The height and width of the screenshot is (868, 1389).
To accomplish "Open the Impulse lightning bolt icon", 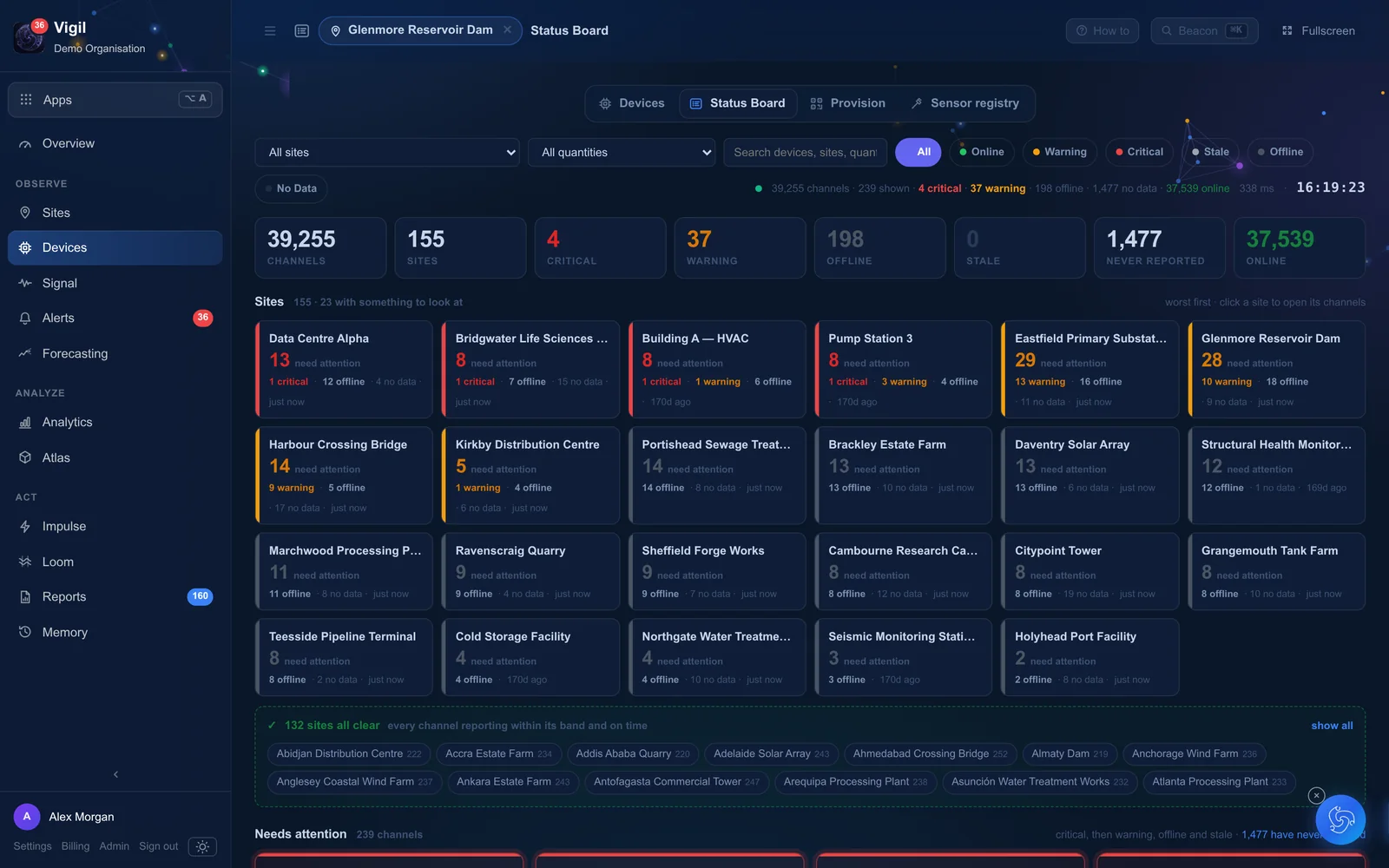I will pos(25,527).
